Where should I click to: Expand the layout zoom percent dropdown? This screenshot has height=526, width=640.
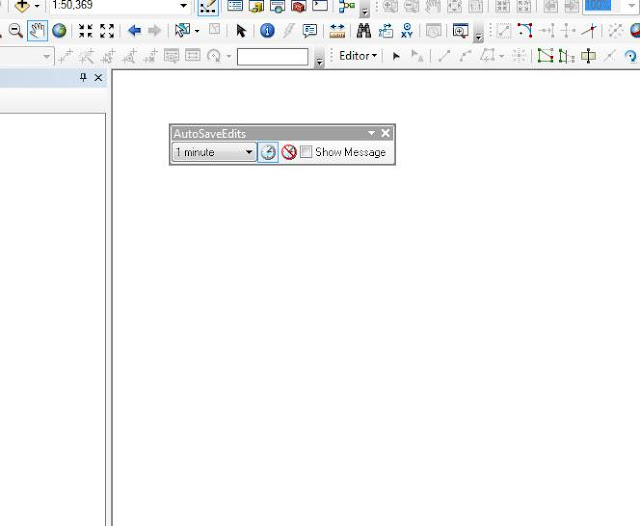(x=631, y=6)
